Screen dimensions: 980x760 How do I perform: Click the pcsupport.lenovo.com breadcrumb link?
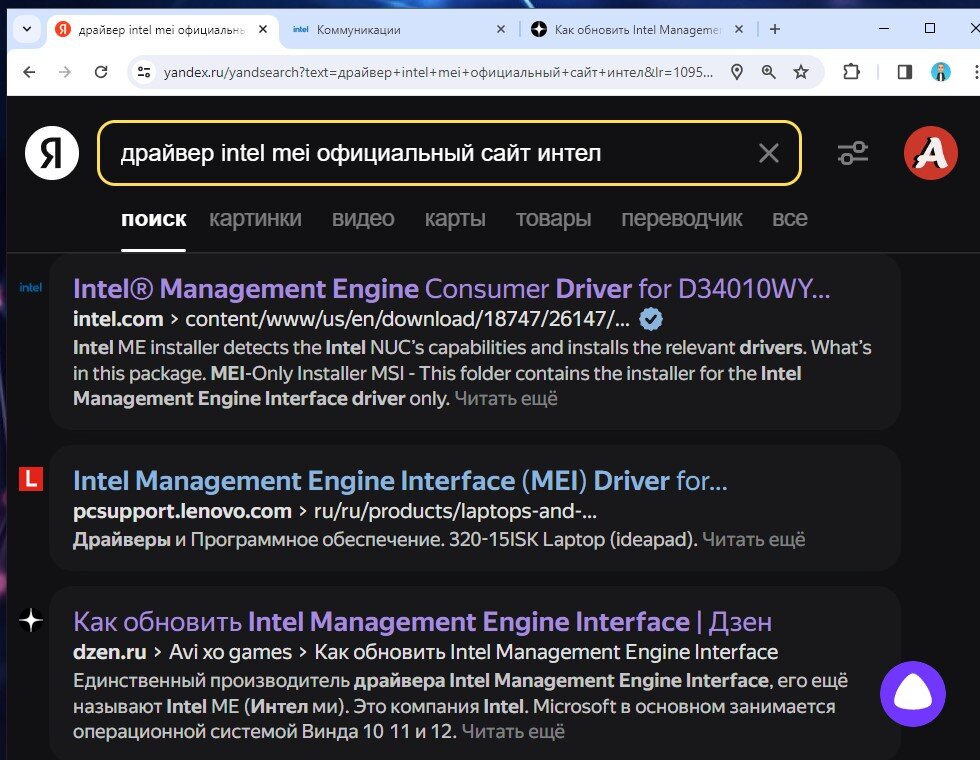182,511
